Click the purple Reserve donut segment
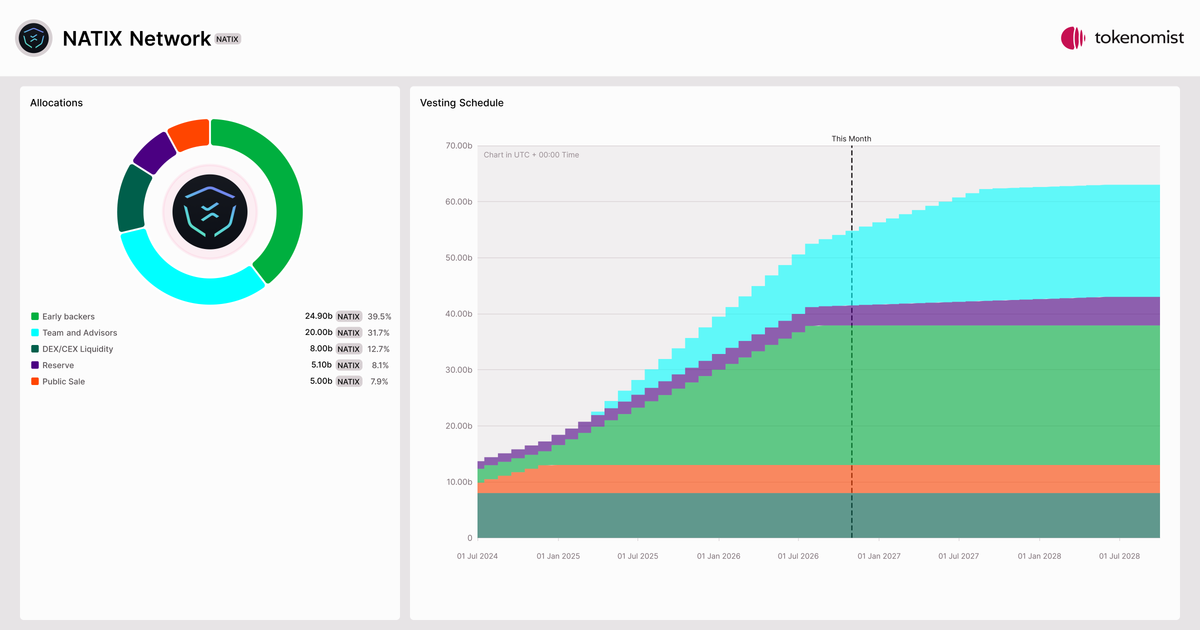The height and width of the screenshot is (630, 1200). coord(155,152)
